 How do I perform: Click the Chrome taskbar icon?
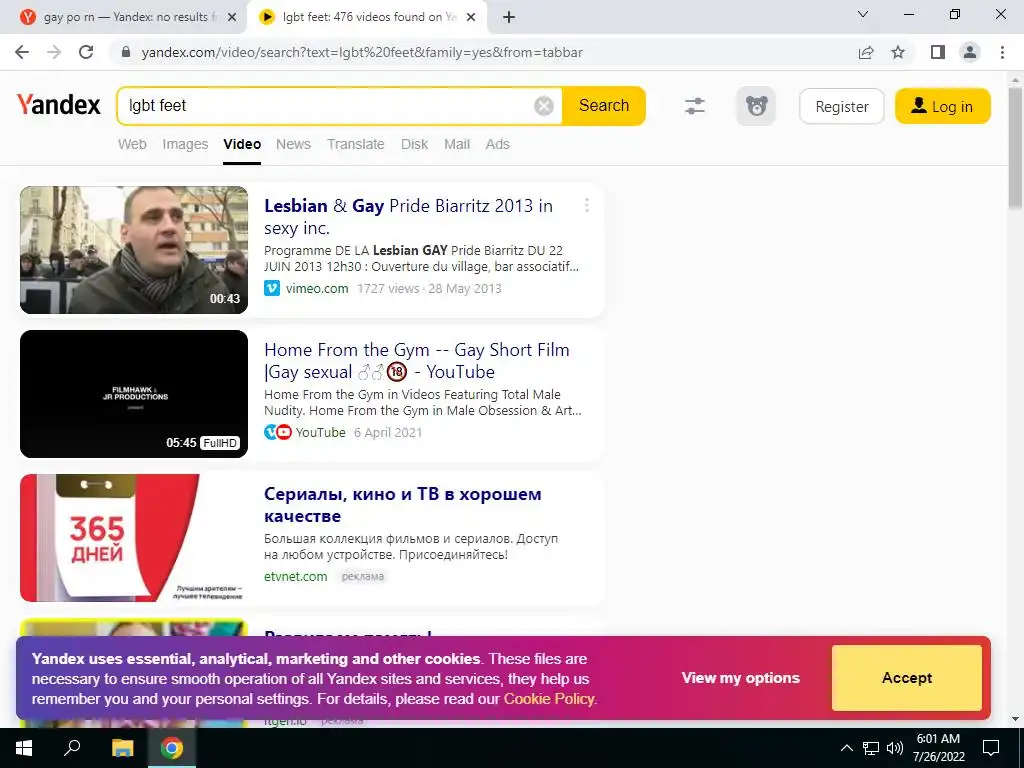click(172, 748)
